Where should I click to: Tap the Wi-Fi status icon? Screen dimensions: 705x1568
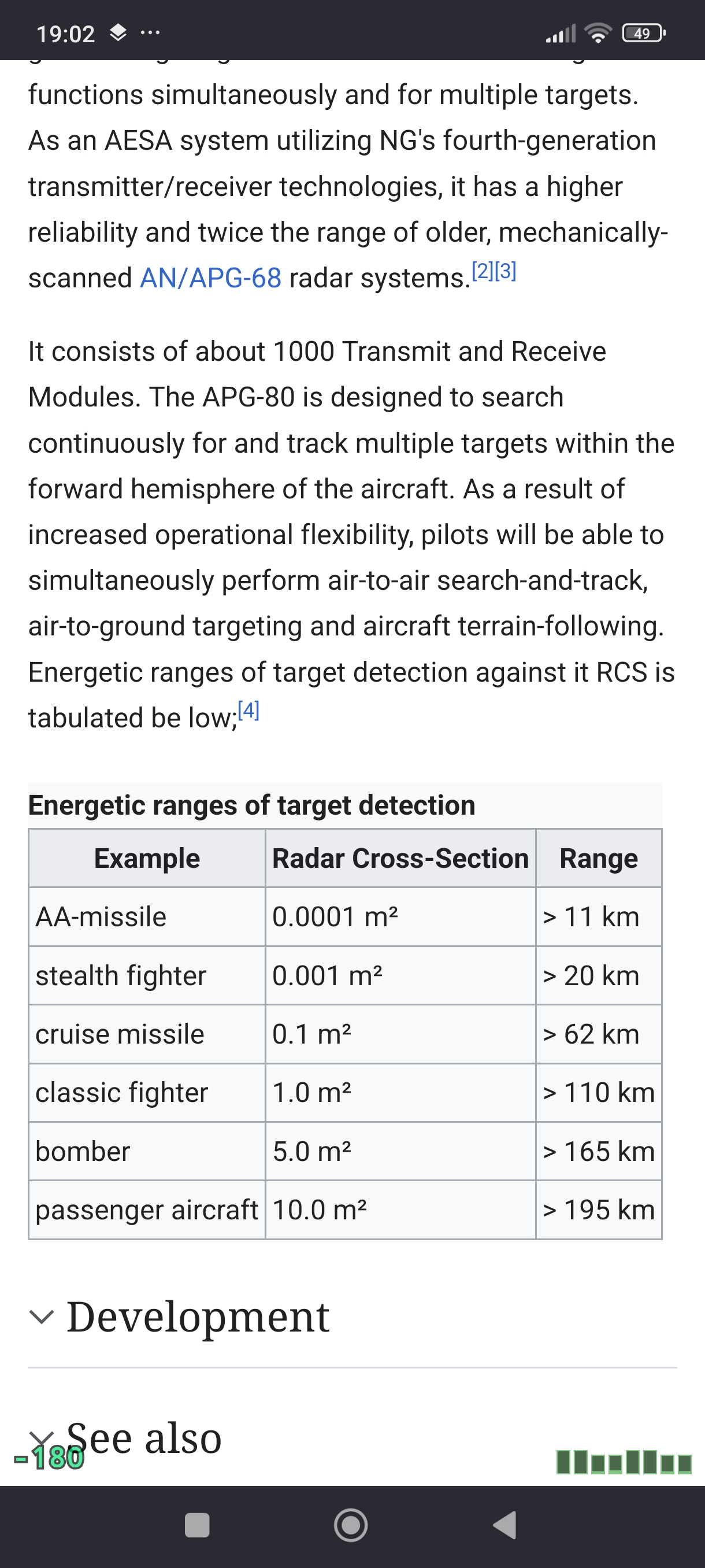click(x=598, y=33)
